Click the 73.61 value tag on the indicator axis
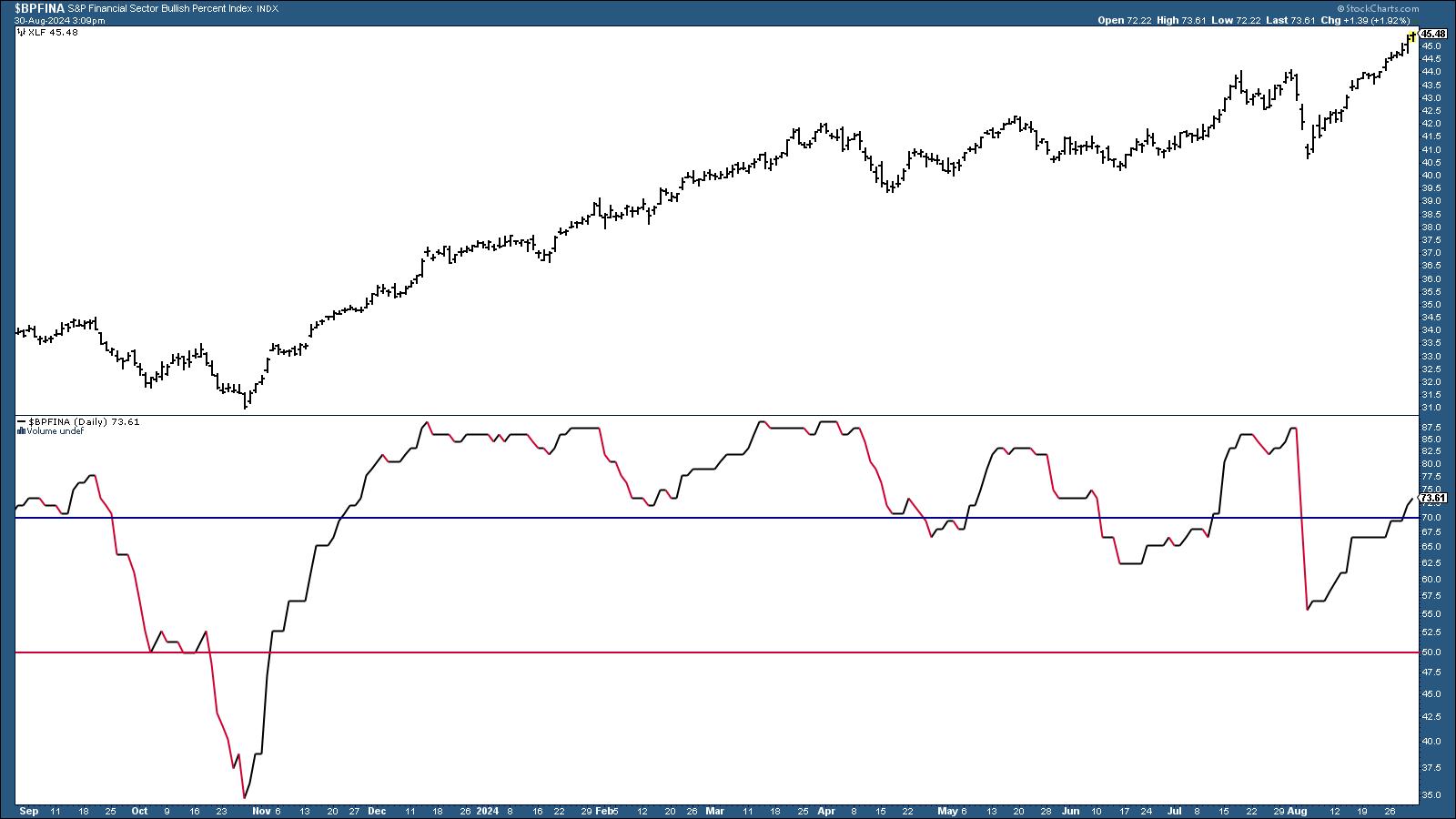Viewport: 1456px width, 819px height. [1433, 498]
